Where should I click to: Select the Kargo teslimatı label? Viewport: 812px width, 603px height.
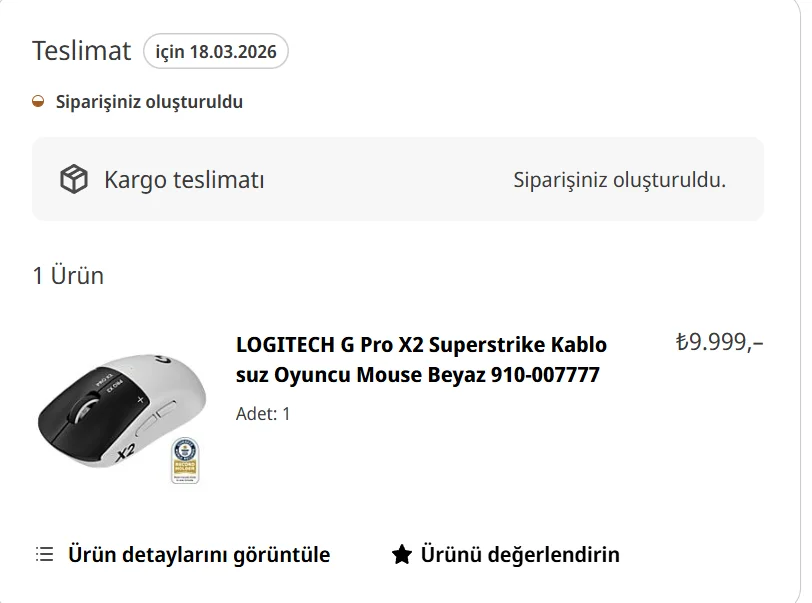tap(184, 180)
